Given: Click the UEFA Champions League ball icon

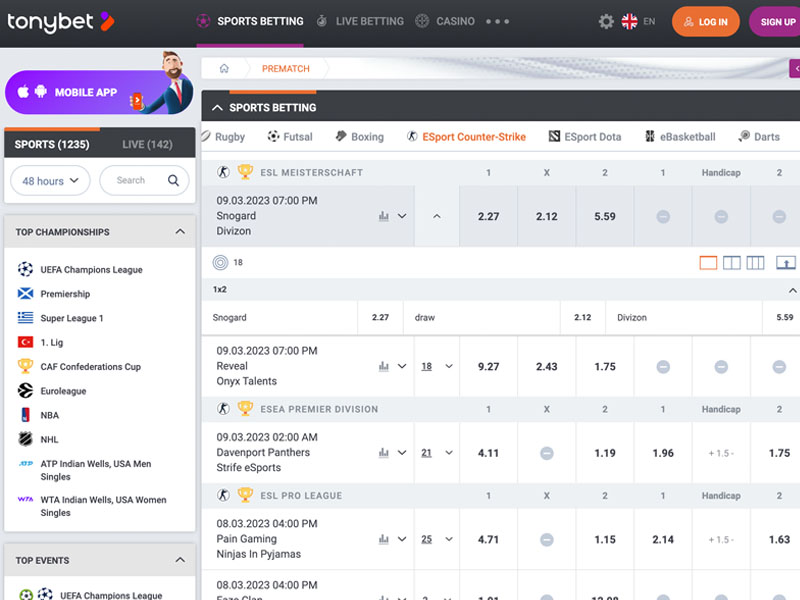Looking at the screenshot, I should tap(25, 269).
